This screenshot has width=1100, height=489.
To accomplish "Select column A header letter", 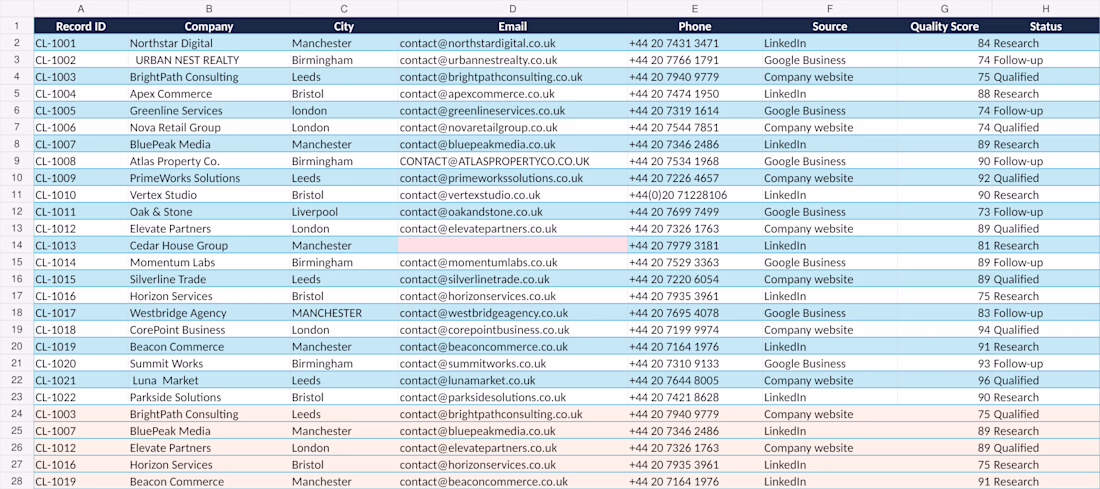I will (81, 8).
